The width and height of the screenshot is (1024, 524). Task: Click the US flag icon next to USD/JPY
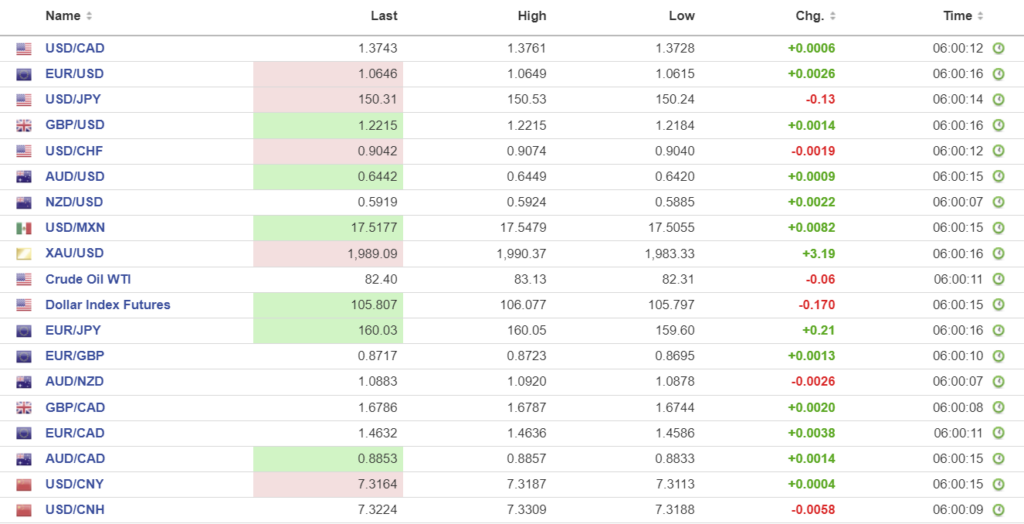pyautogui.click(x=24, y=100)
